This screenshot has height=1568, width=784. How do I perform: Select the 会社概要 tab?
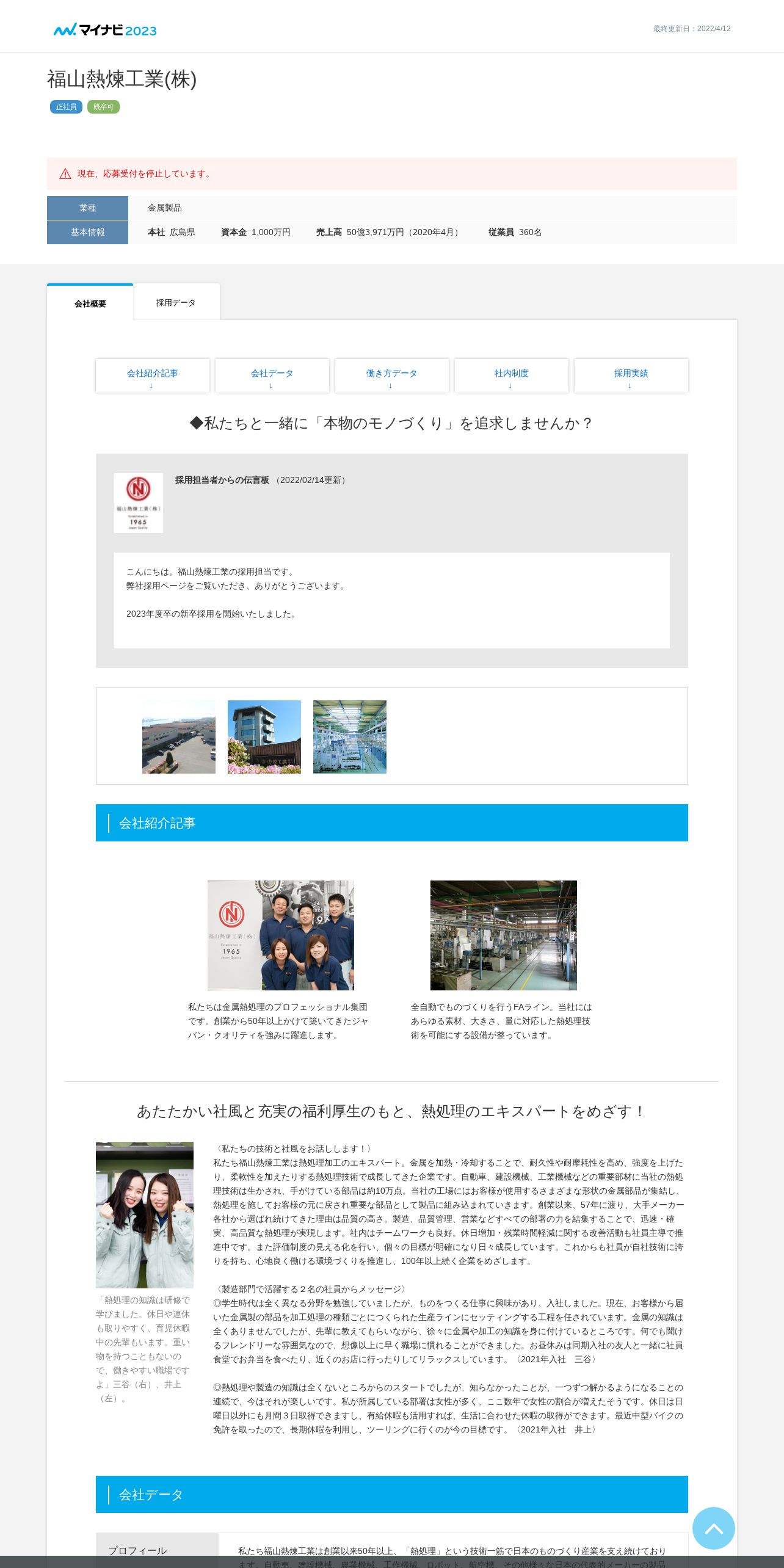tap(90, 303)
